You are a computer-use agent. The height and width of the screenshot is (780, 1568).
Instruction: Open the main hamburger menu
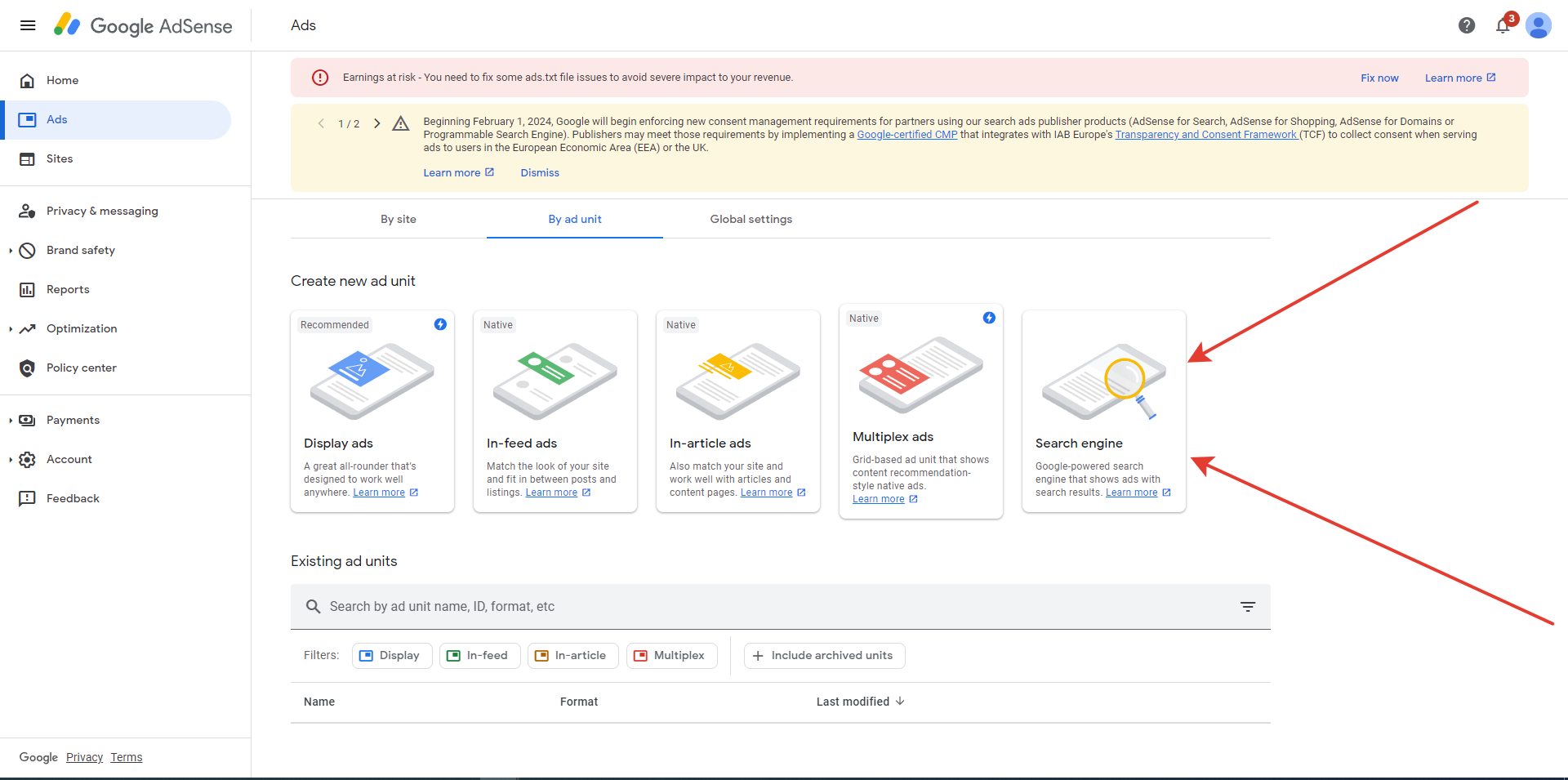[x=28, y=25]
